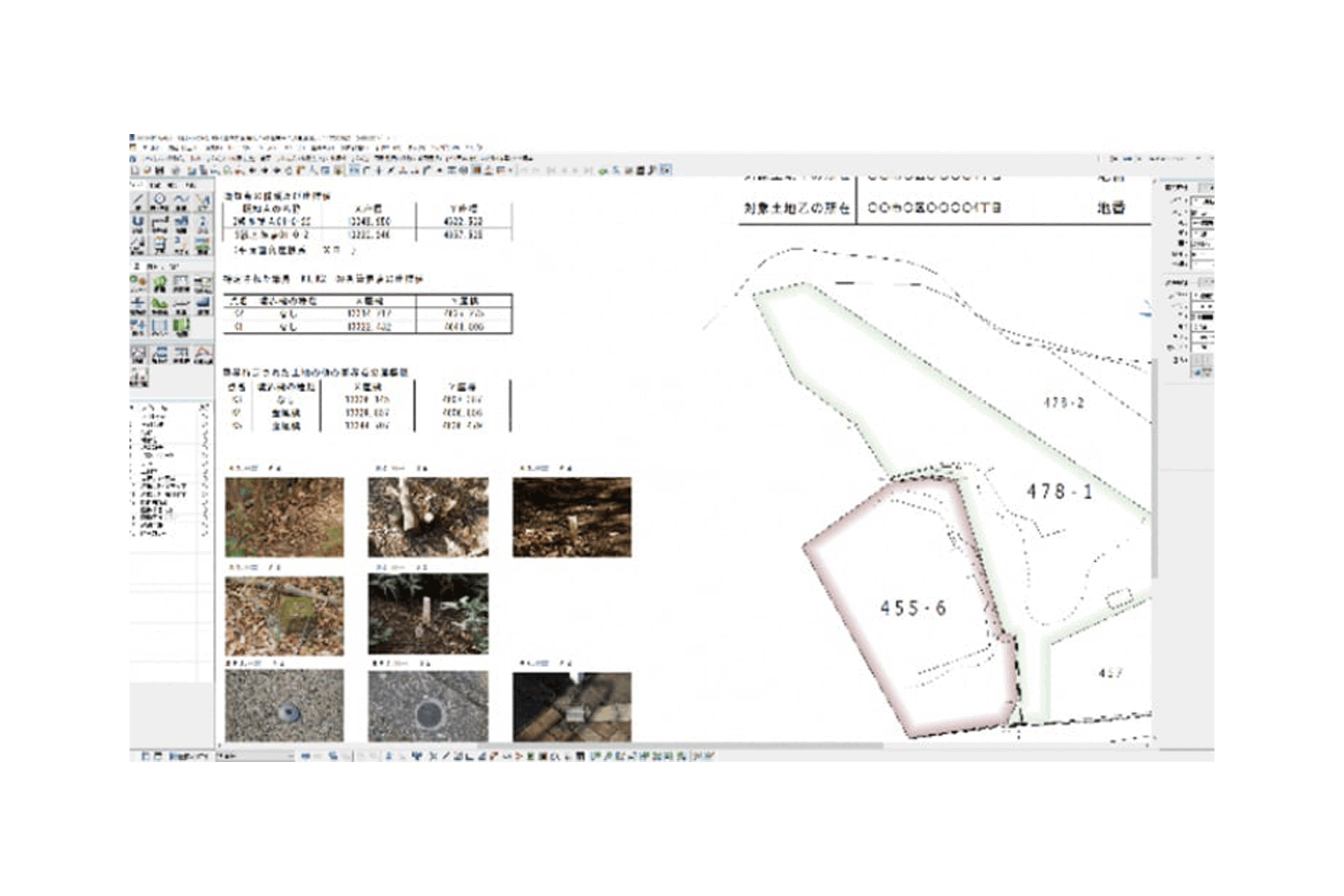Click the horizontal scrollbar below the drawing
Image resolution: width=1344 pixels, height=896 pixels.
[680, 746]
